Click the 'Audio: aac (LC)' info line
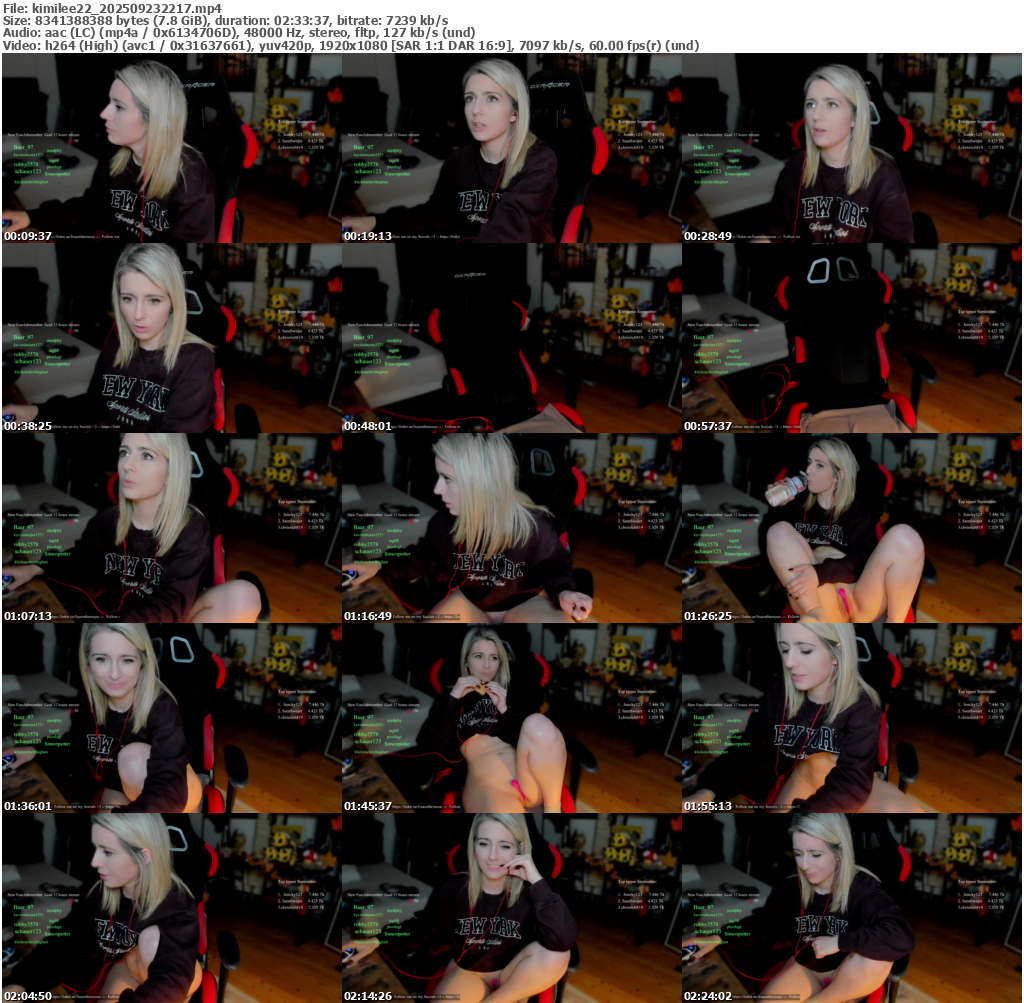This screenshot has width=1024, height=1003. point(239,33)
